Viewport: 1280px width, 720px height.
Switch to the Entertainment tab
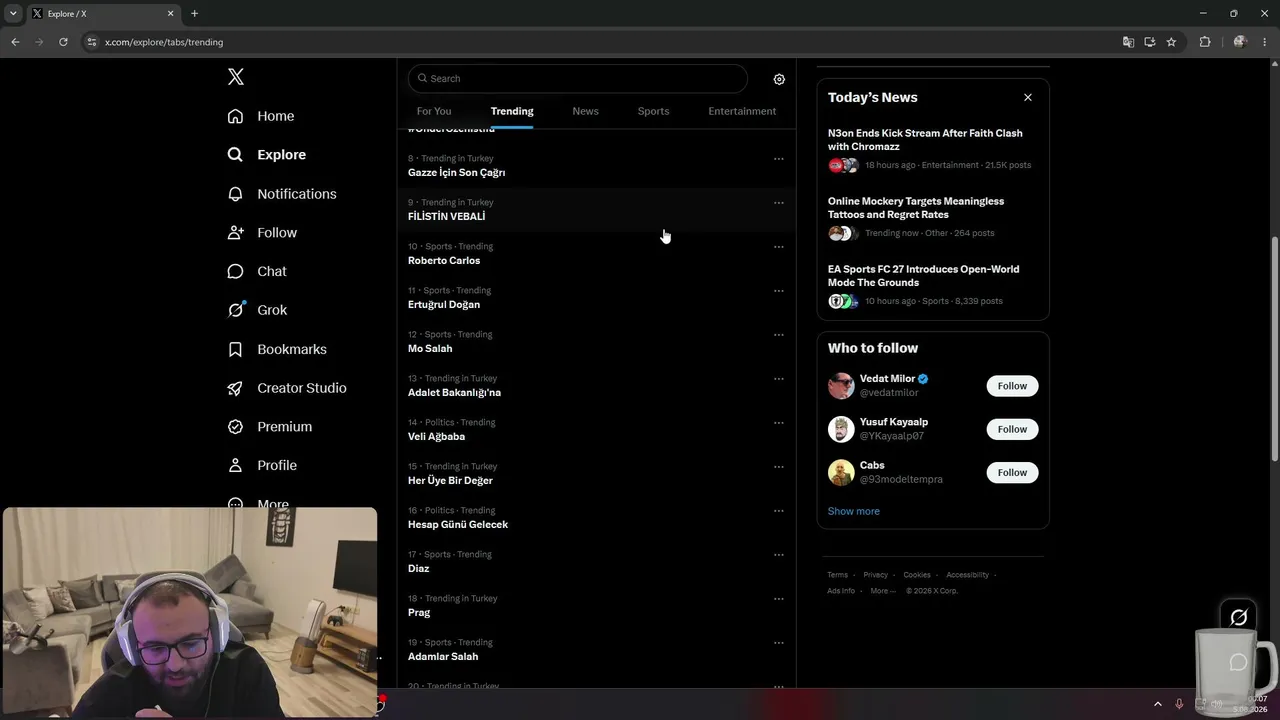tap(742, 111)
